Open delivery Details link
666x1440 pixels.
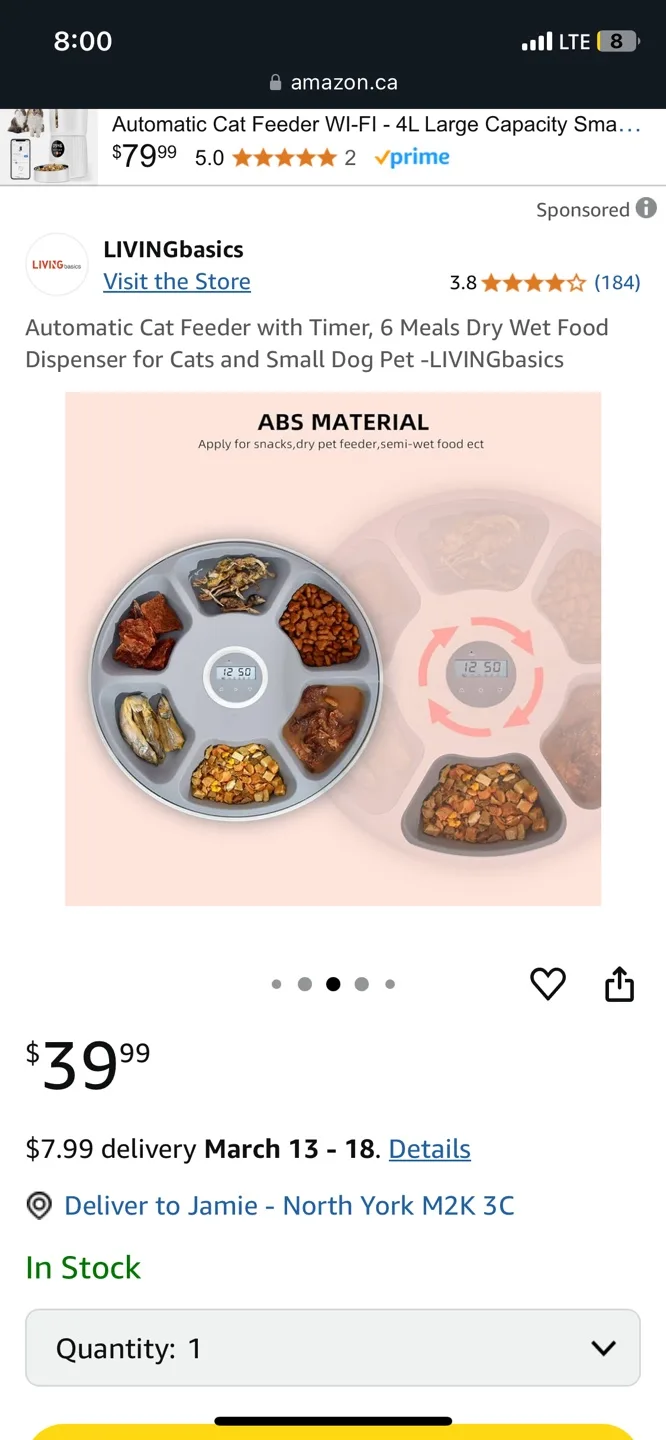tap(429, 1149)
